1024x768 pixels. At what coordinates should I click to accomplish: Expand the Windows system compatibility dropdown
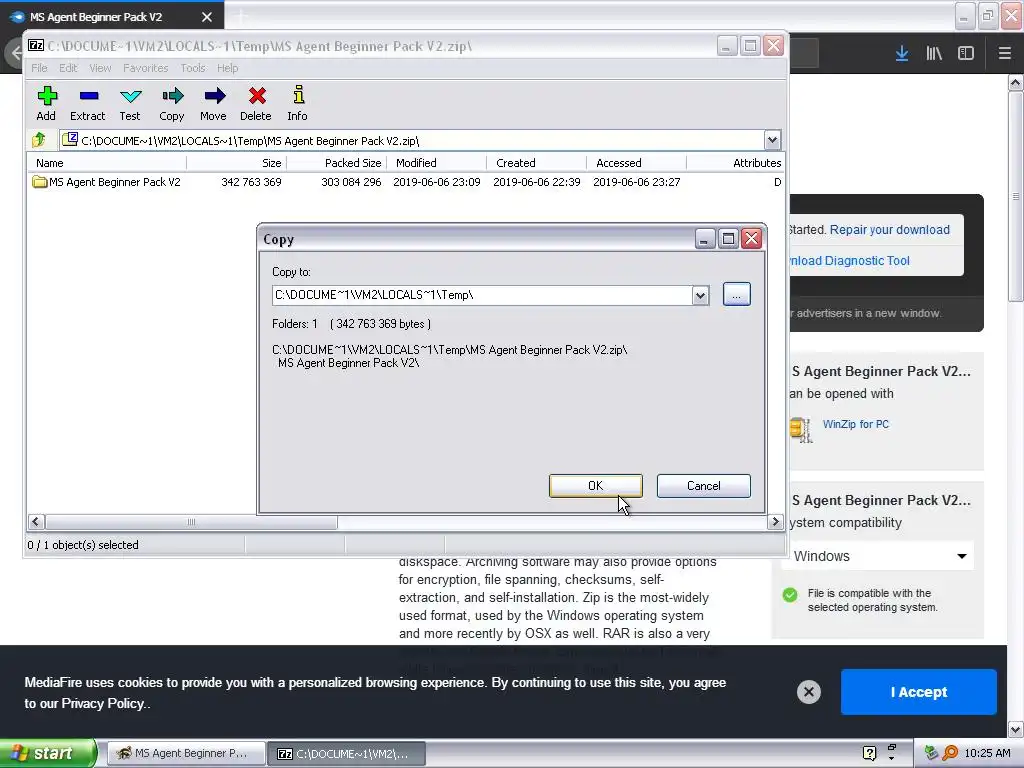click(x=880, y=556)
